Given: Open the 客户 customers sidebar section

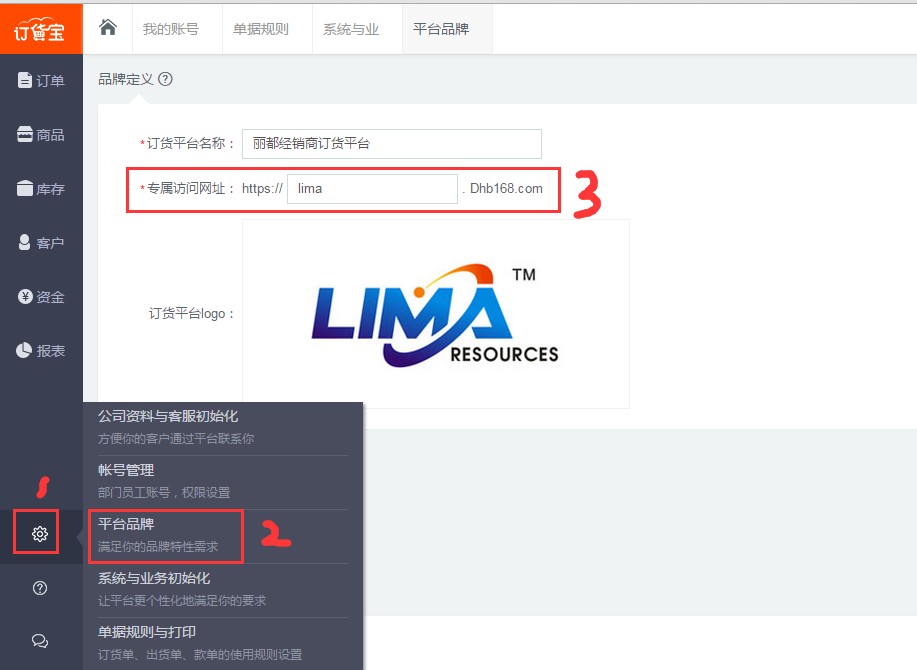Looking at the screenshot, I should click(41, 243).
